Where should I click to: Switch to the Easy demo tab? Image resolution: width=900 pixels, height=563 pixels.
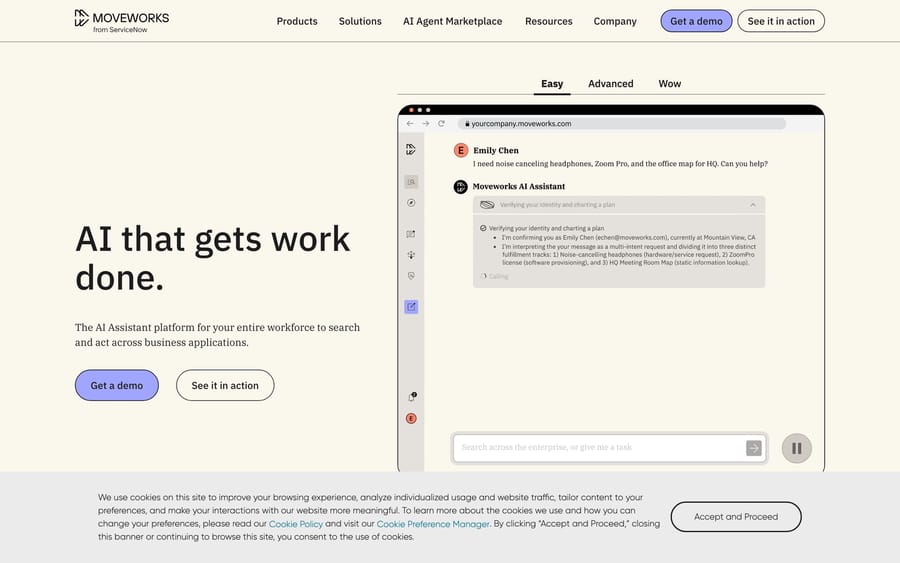click(x=552, y=84)
